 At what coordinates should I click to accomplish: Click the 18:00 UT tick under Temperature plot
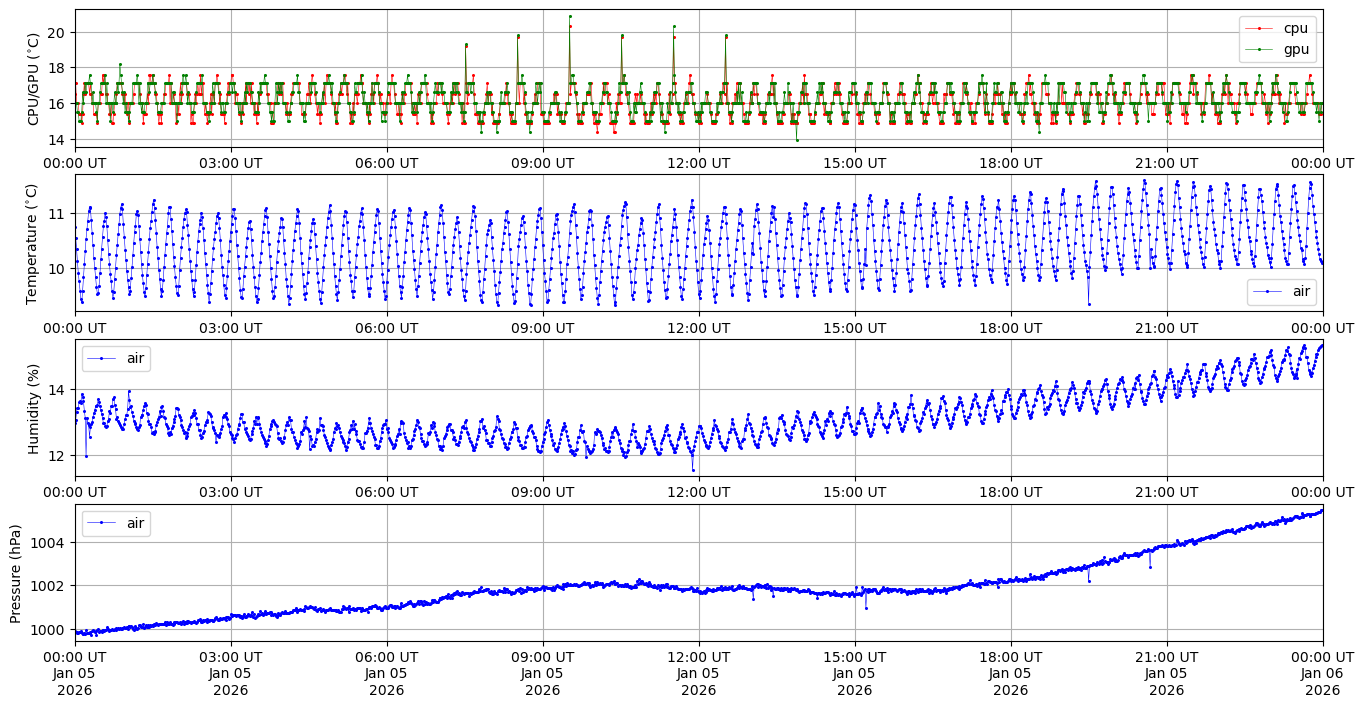(x=1010, y=327)
